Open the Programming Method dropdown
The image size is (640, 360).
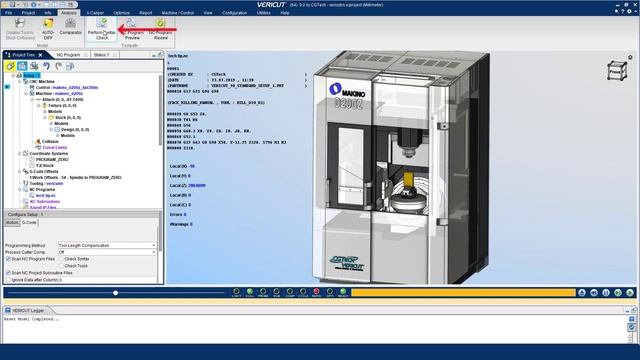coord(107,245)
